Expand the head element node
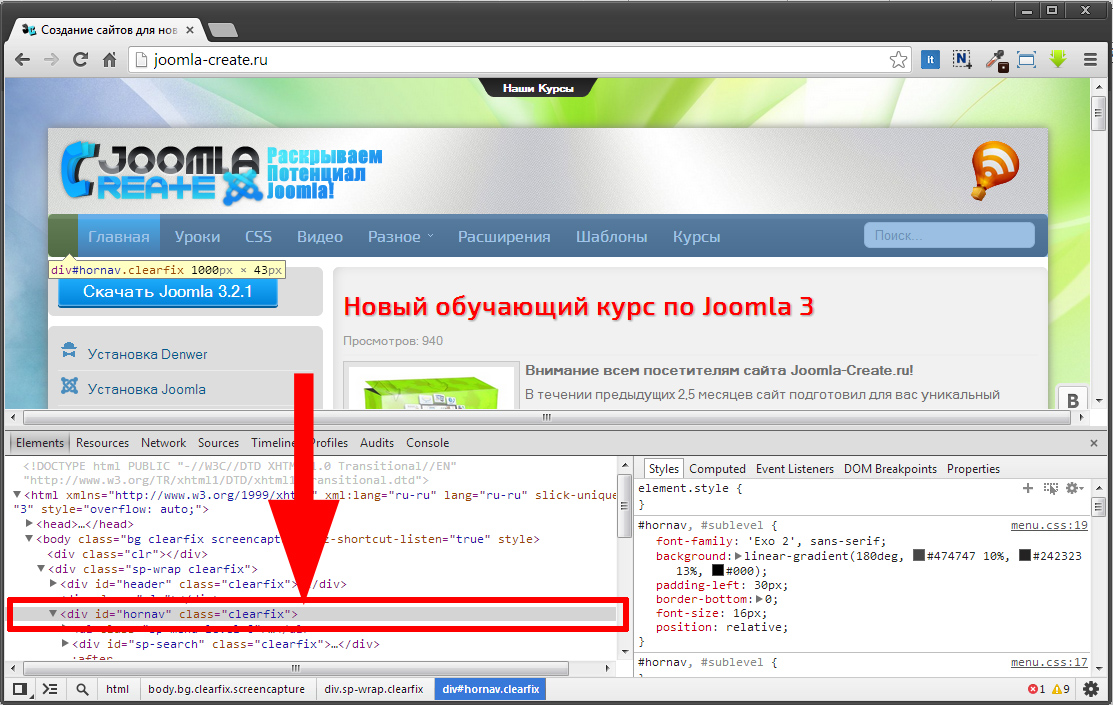The width and height of the screenshot is (1113, 705). coord(30,524)
